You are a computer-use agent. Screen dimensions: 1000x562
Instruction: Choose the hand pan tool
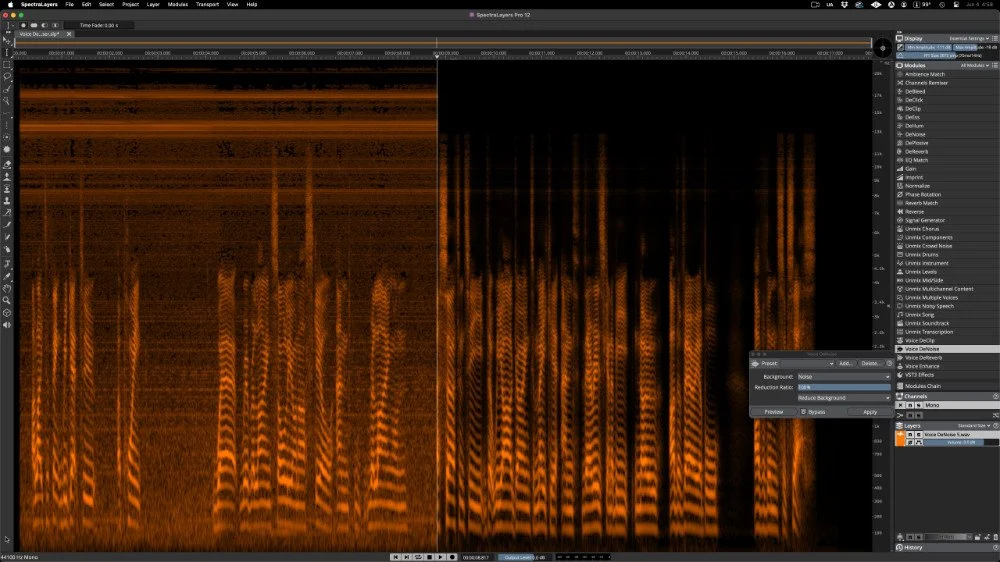[7, 288]
